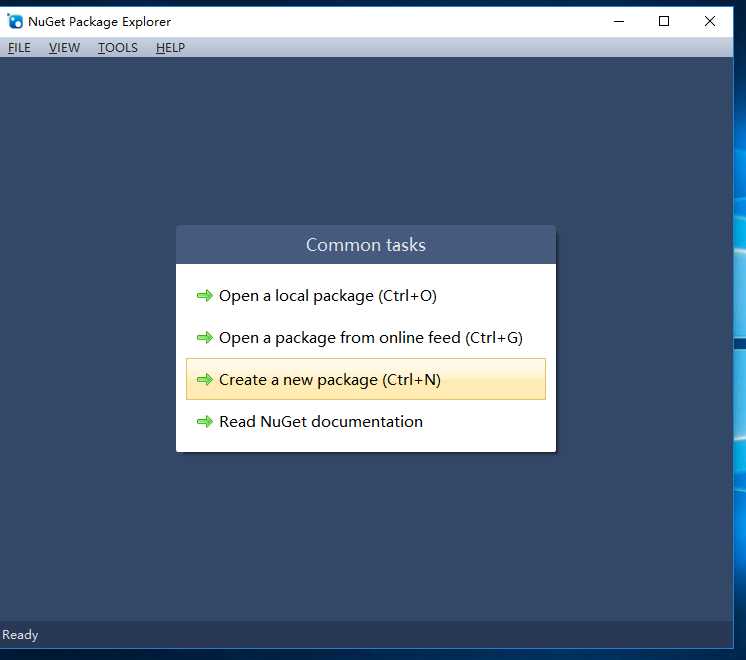
Task: Click green arrow beside online feed option
Action: coord(205,337)
